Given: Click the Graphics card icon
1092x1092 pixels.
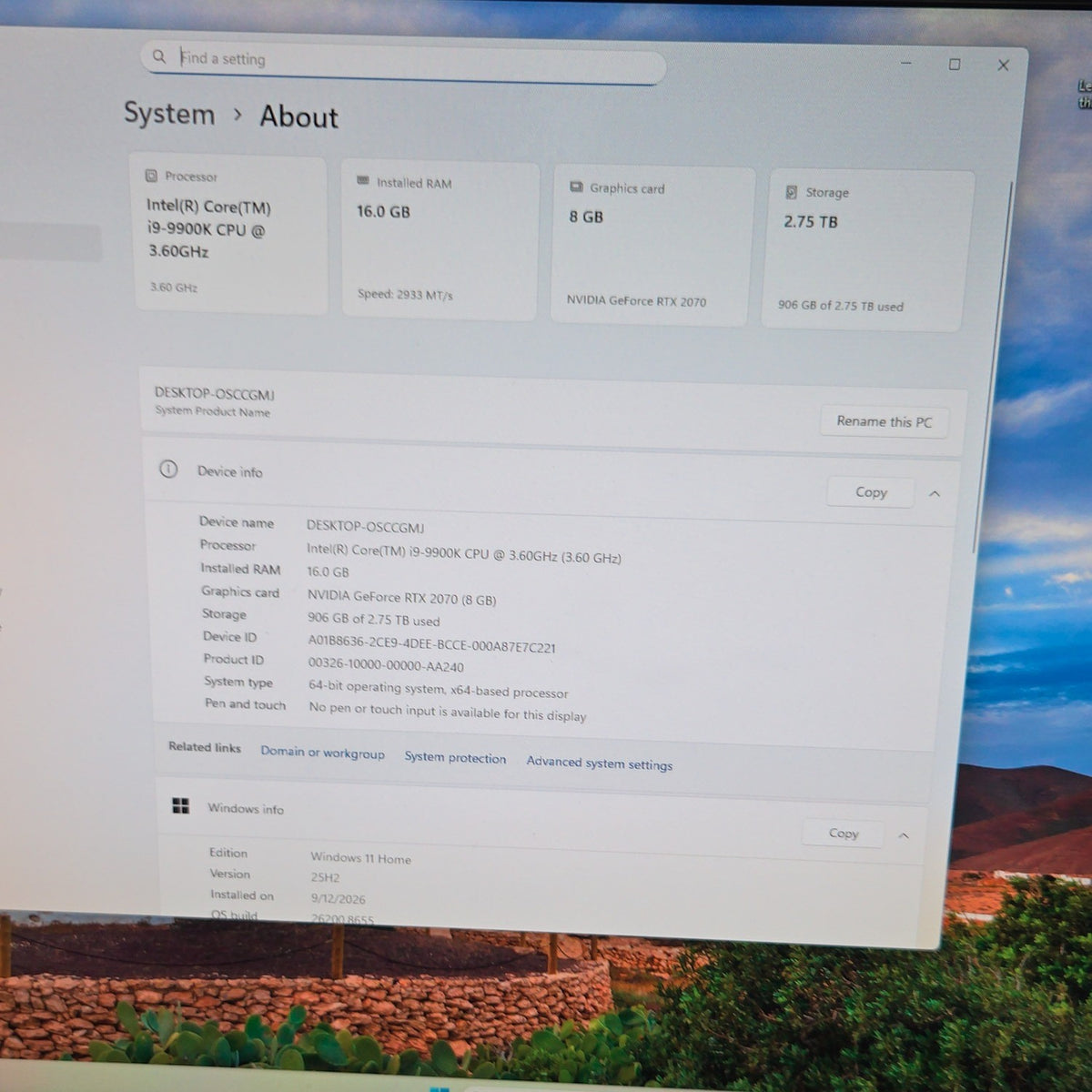Looking at the screenshot, I should point(576,187).
